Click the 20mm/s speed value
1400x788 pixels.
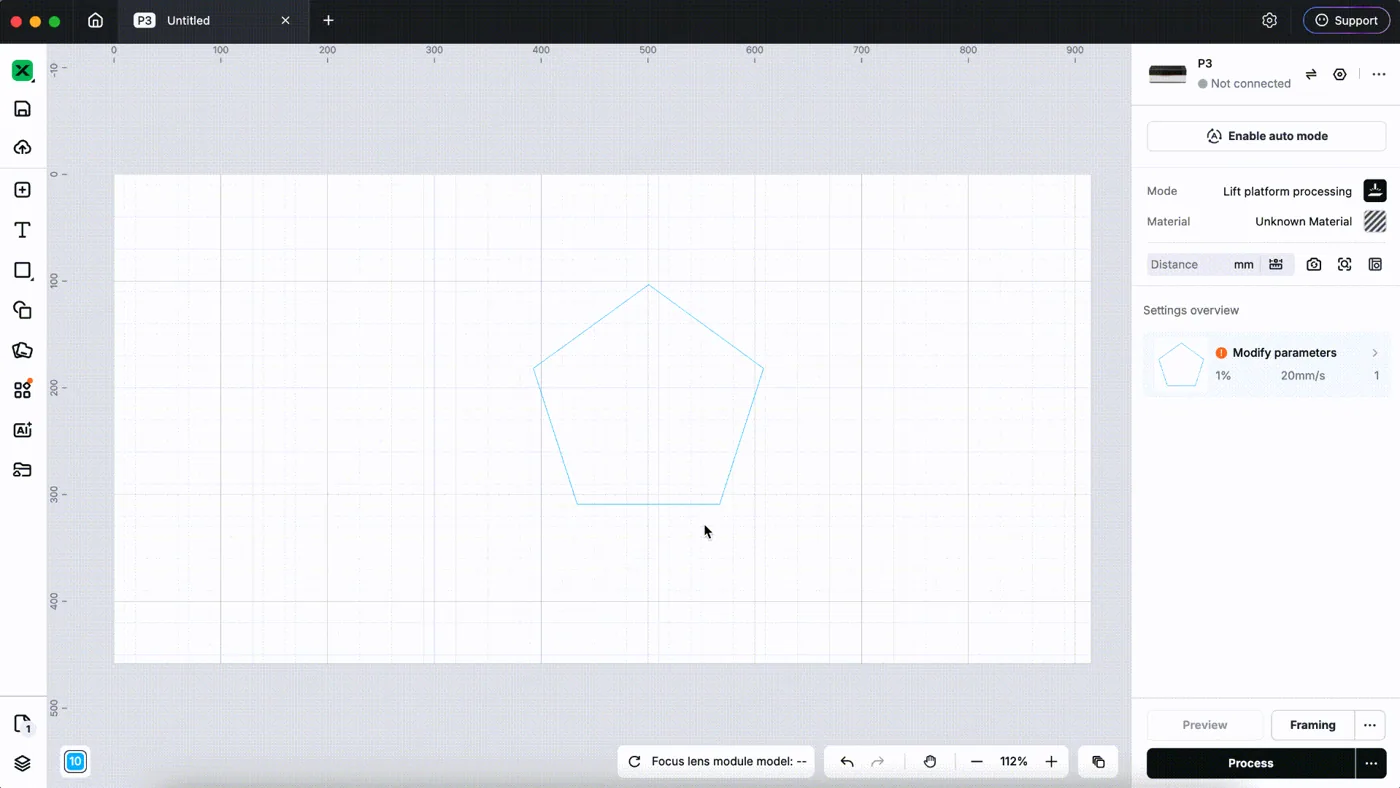1303,376
